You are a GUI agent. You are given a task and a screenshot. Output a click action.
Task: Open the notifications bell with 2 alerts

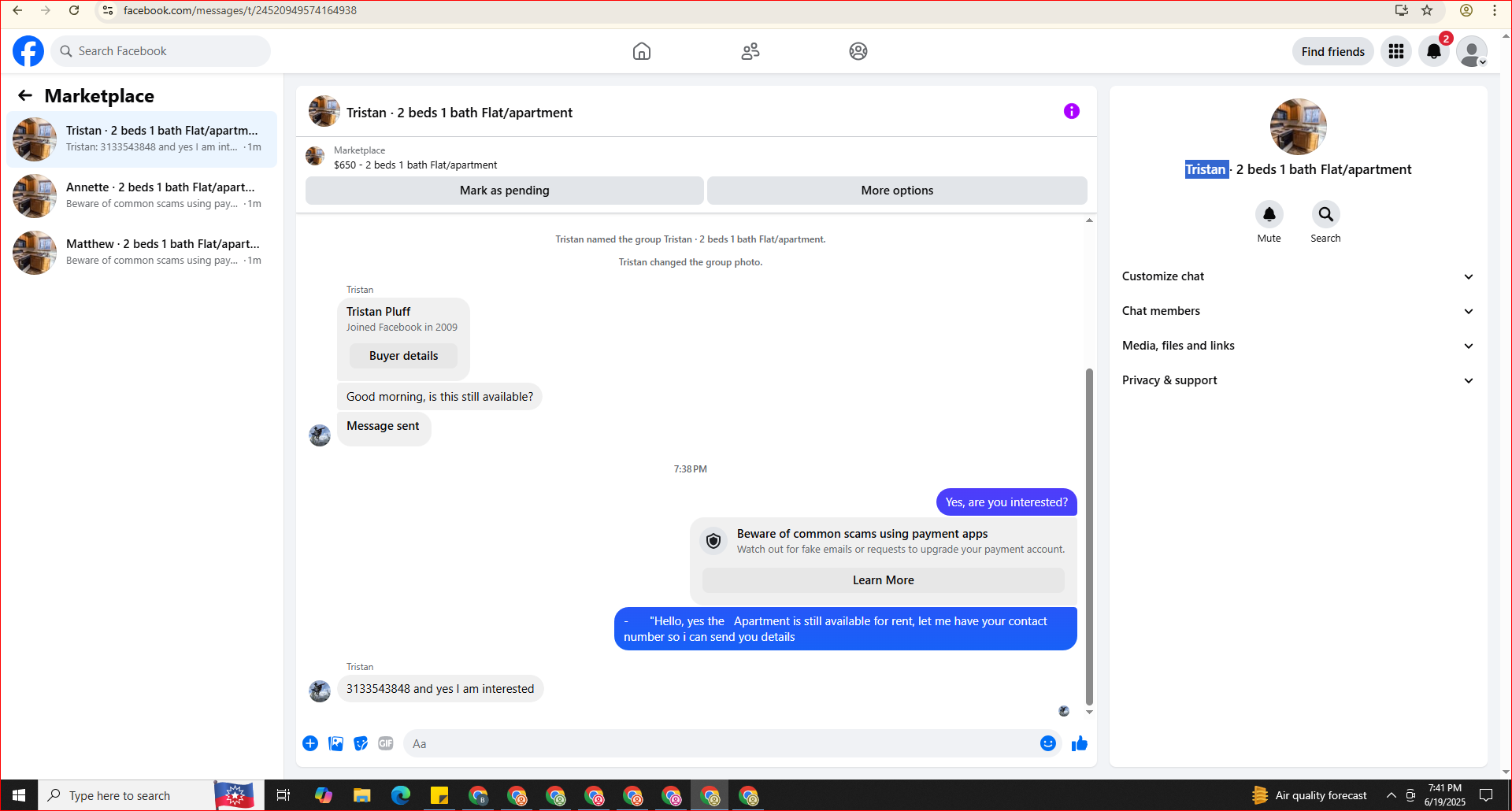[1434, 51]
